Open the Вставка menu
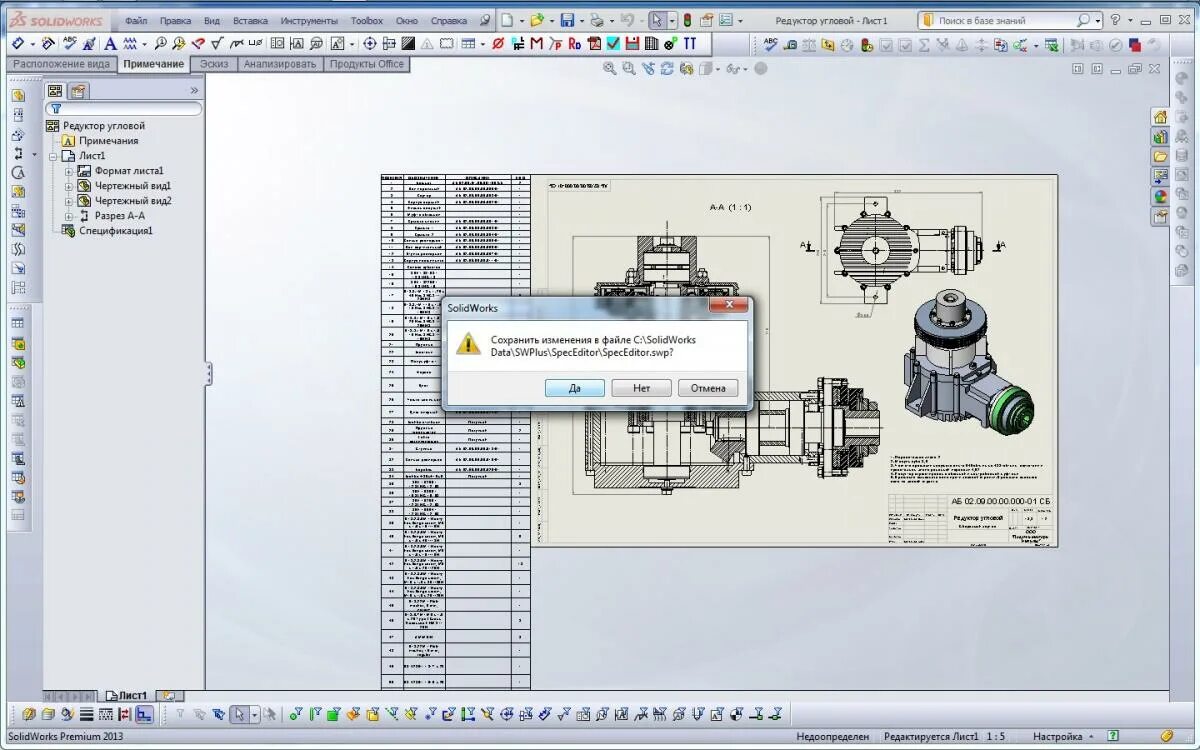1200x750 pixels. click(x=250, y=20)
